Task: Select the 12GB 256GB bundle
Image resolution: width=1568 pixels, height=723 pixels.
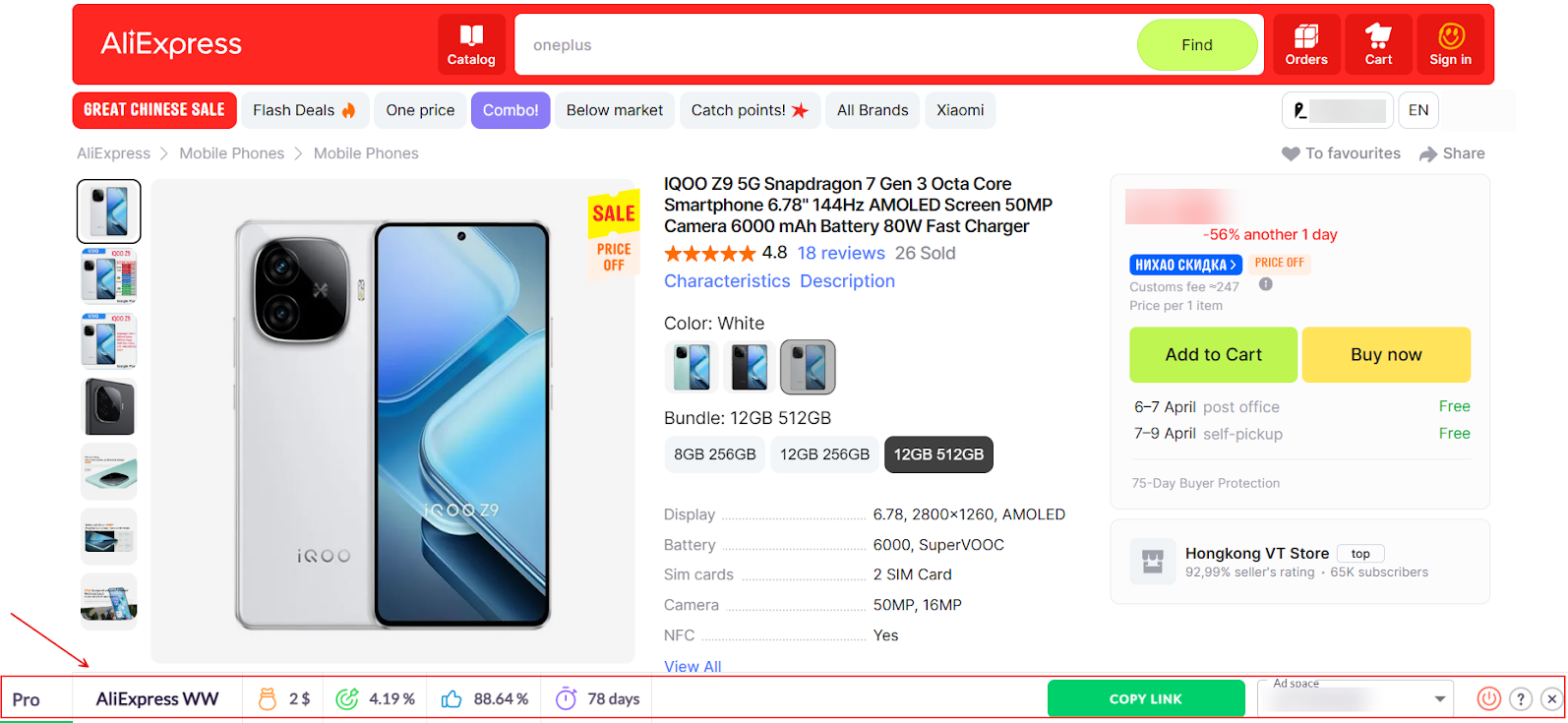Action: 824,454
